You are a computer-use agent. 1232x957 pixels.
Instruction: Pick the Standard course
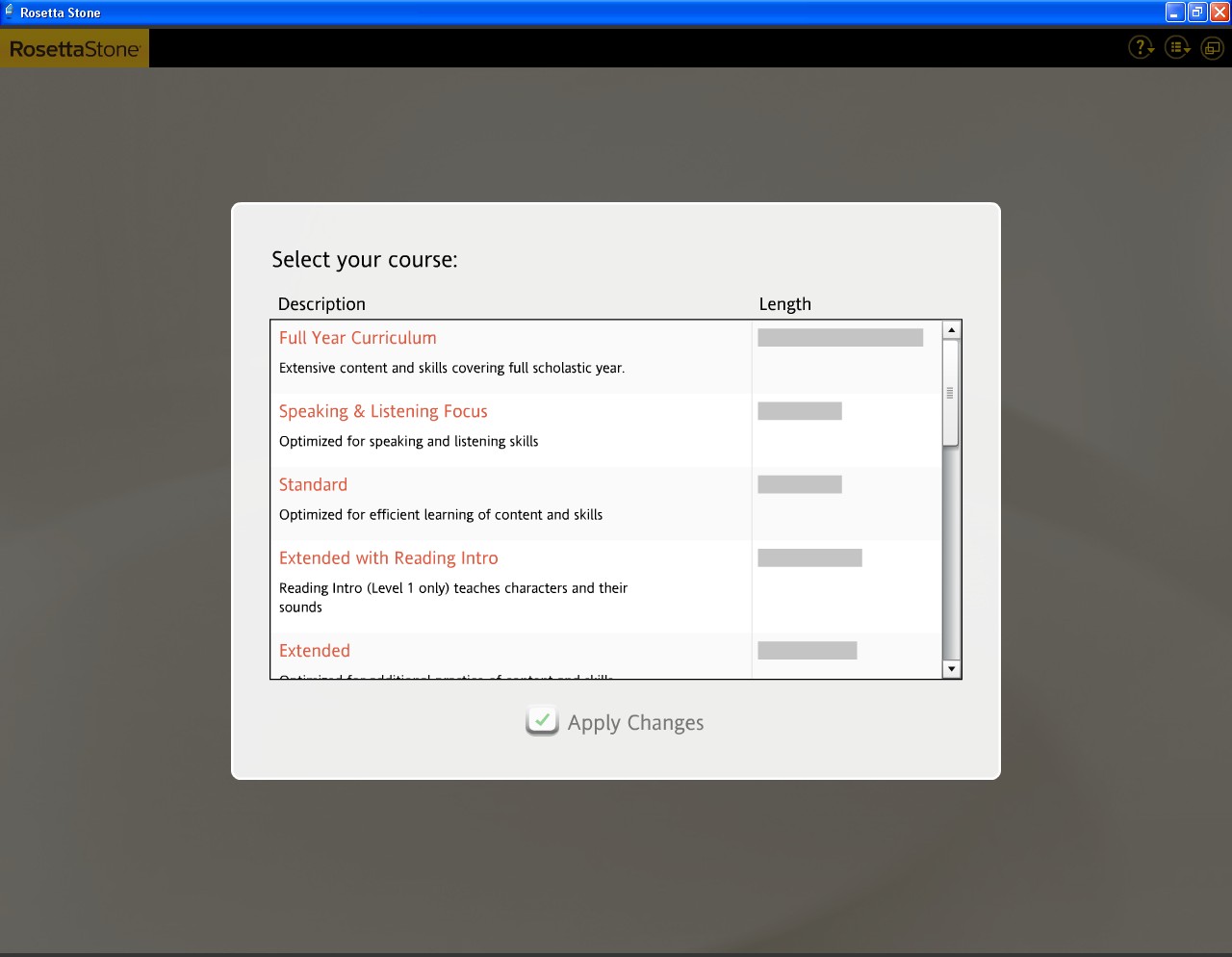click(313, 484)
